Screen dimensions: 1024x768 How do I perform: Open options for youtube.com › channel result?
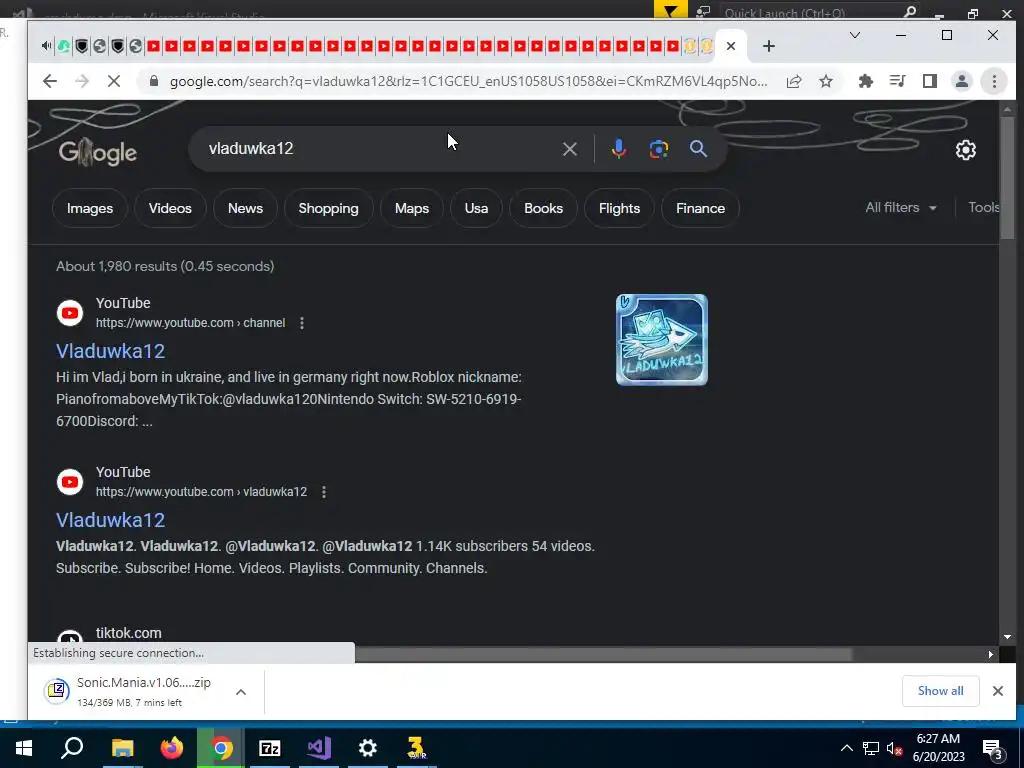click(x=302, y=323)
